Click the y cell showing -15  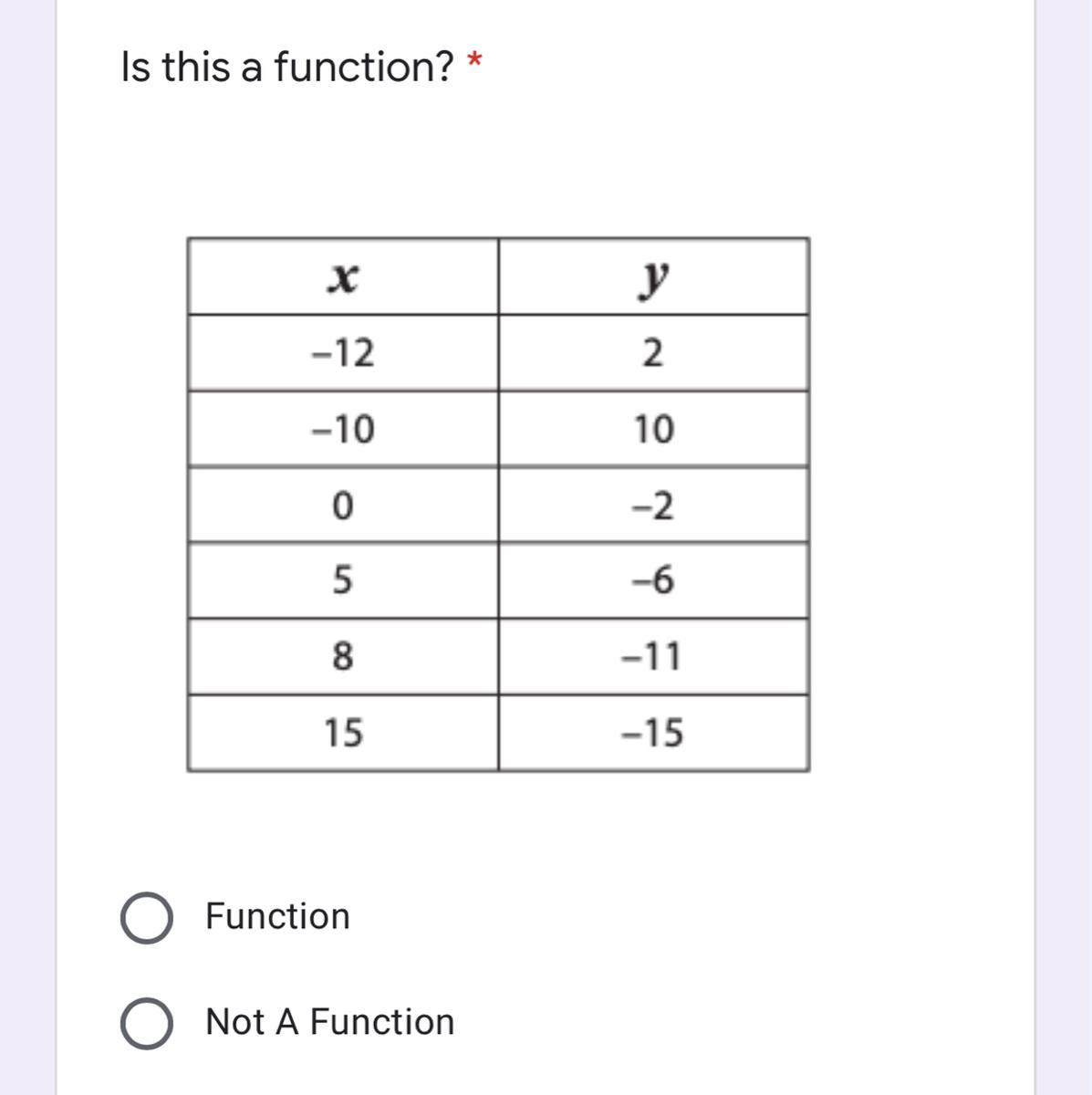(x=653, y=733)
